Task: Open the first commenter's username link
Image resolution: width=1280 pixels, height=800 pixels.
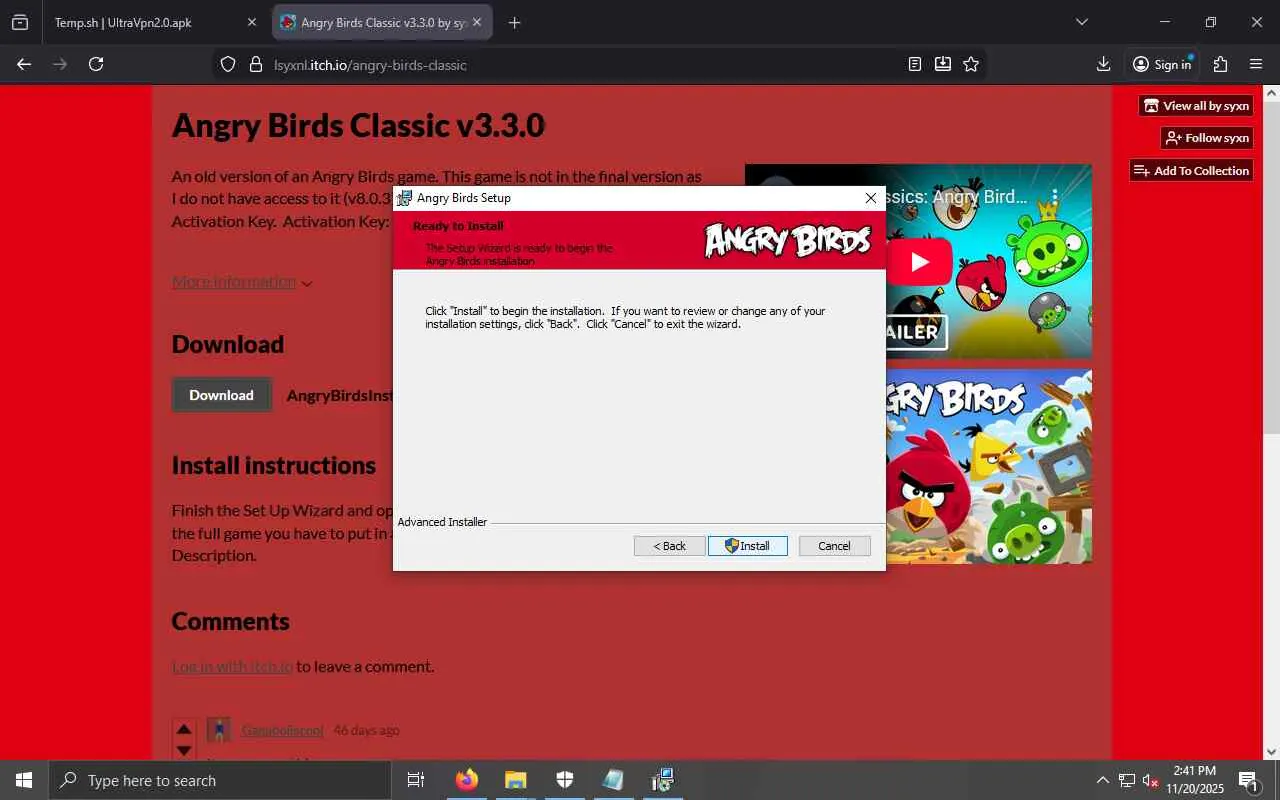Action: (282, 730)
